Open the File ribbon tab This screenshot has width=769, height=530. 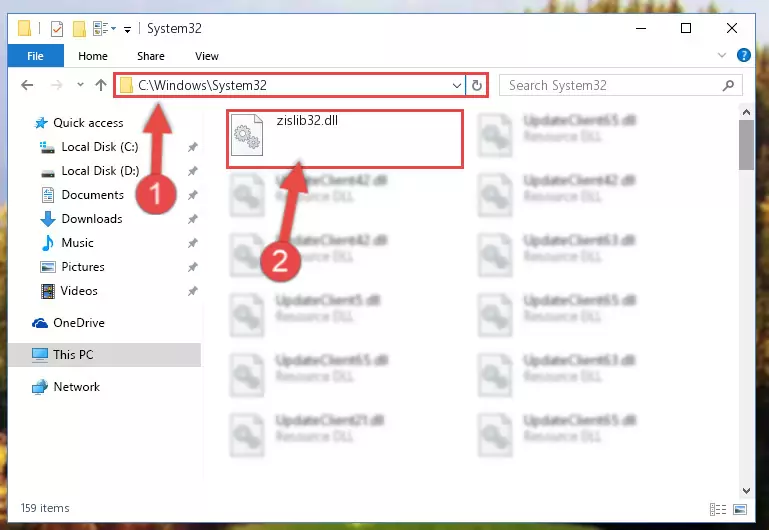(35, 56)
